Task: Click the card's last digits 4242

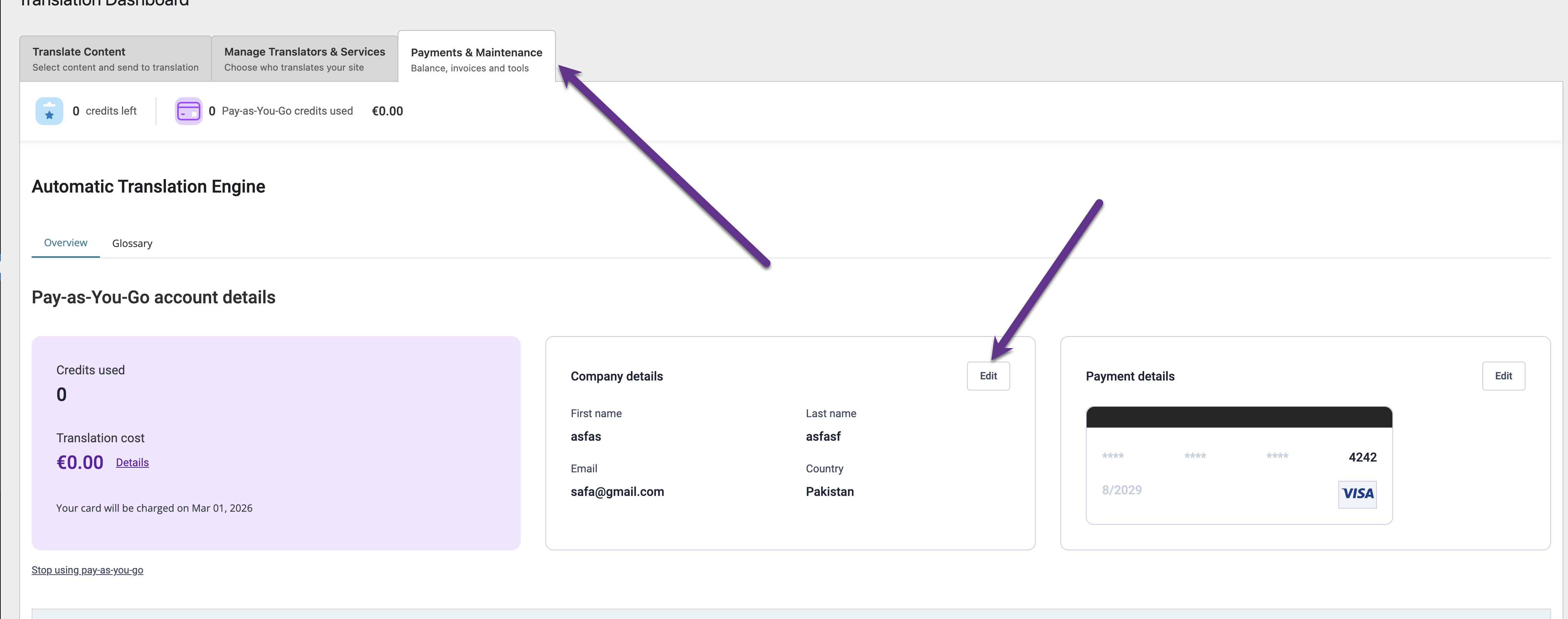Action: pyautogui.click(x=1362, y=457)
